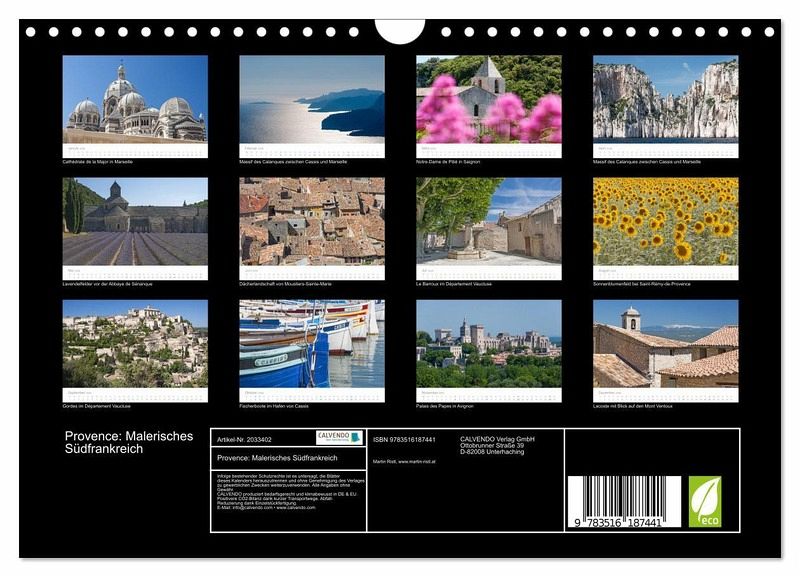Select the Le Barroux village square photo
800x577 pixels.
489,221
